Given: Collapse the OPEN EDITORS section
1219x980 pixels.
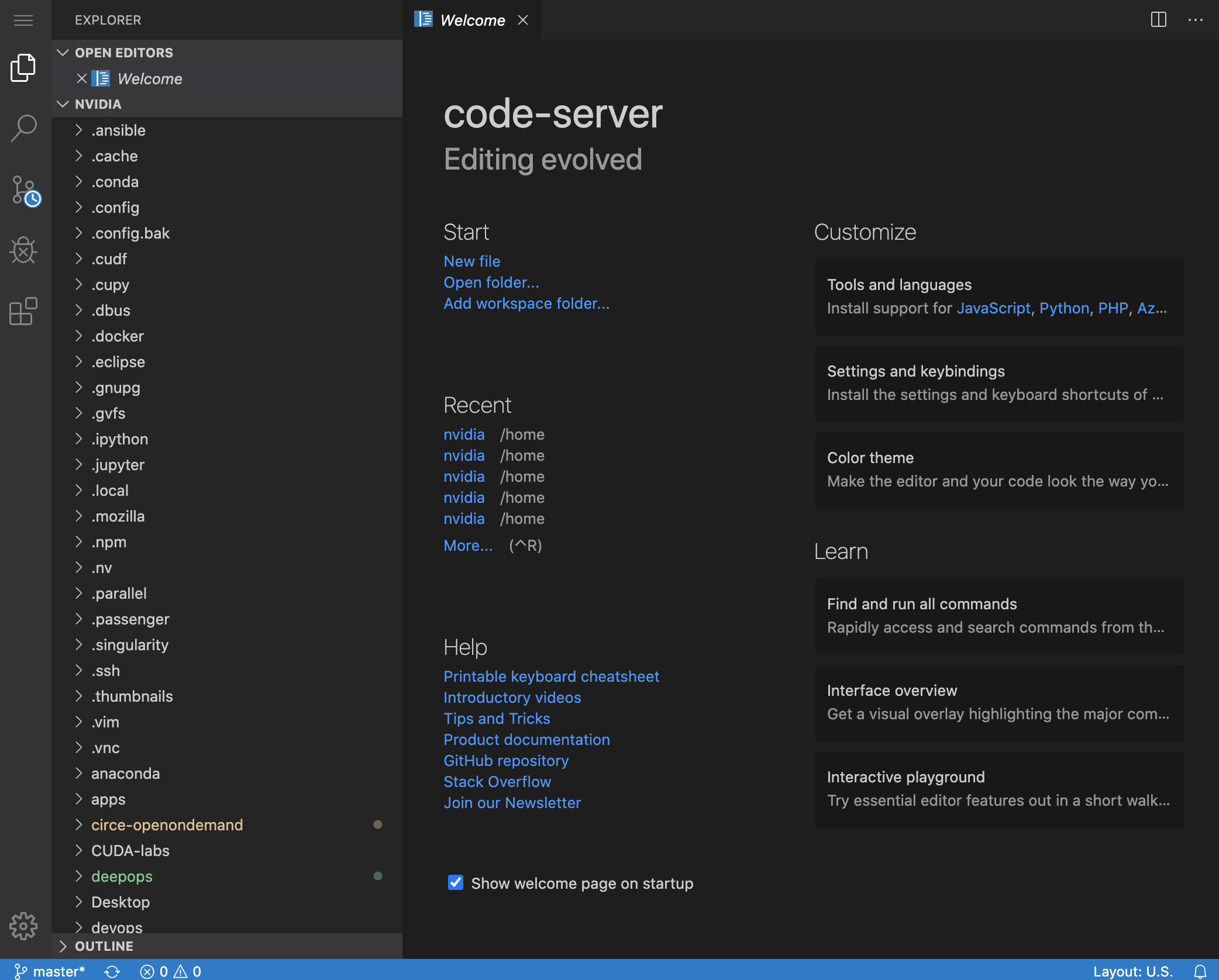Looking at the screenshot, I should click(227, 53).
